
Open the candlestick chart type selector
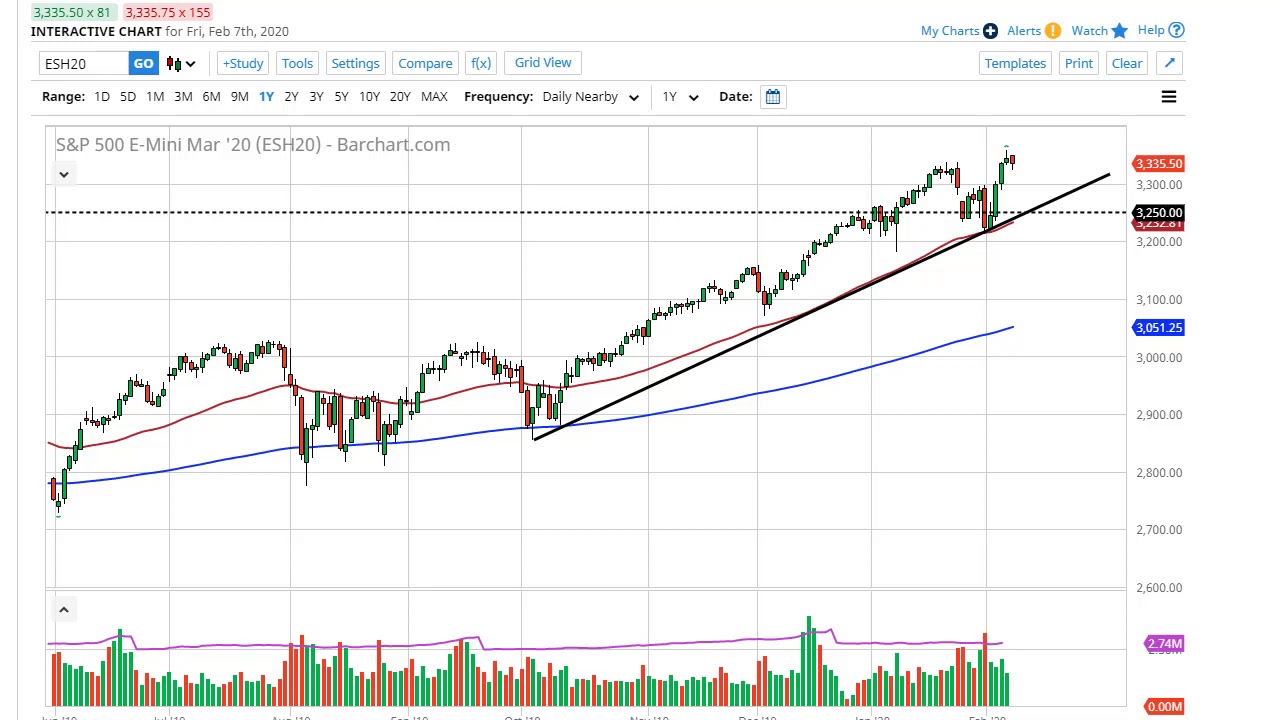click(x=180, y=64)
